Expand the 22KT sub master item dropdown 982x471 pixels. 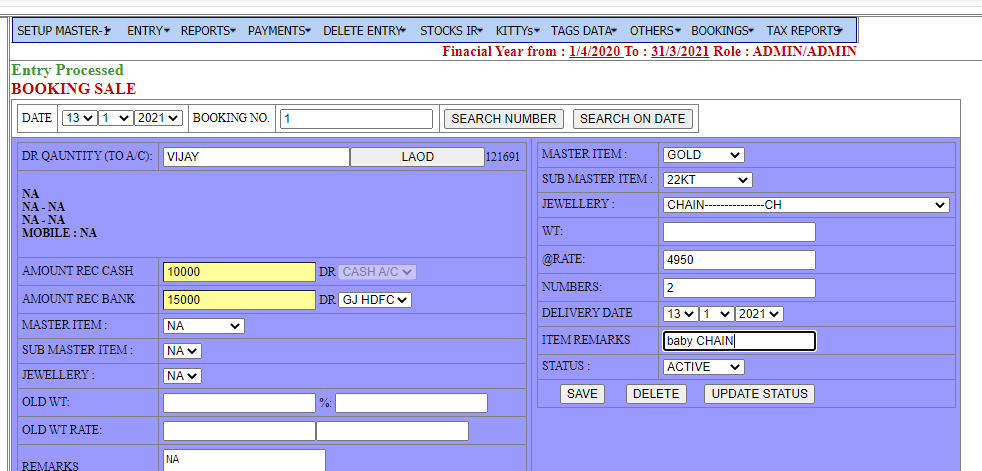(x=706, y=180)
